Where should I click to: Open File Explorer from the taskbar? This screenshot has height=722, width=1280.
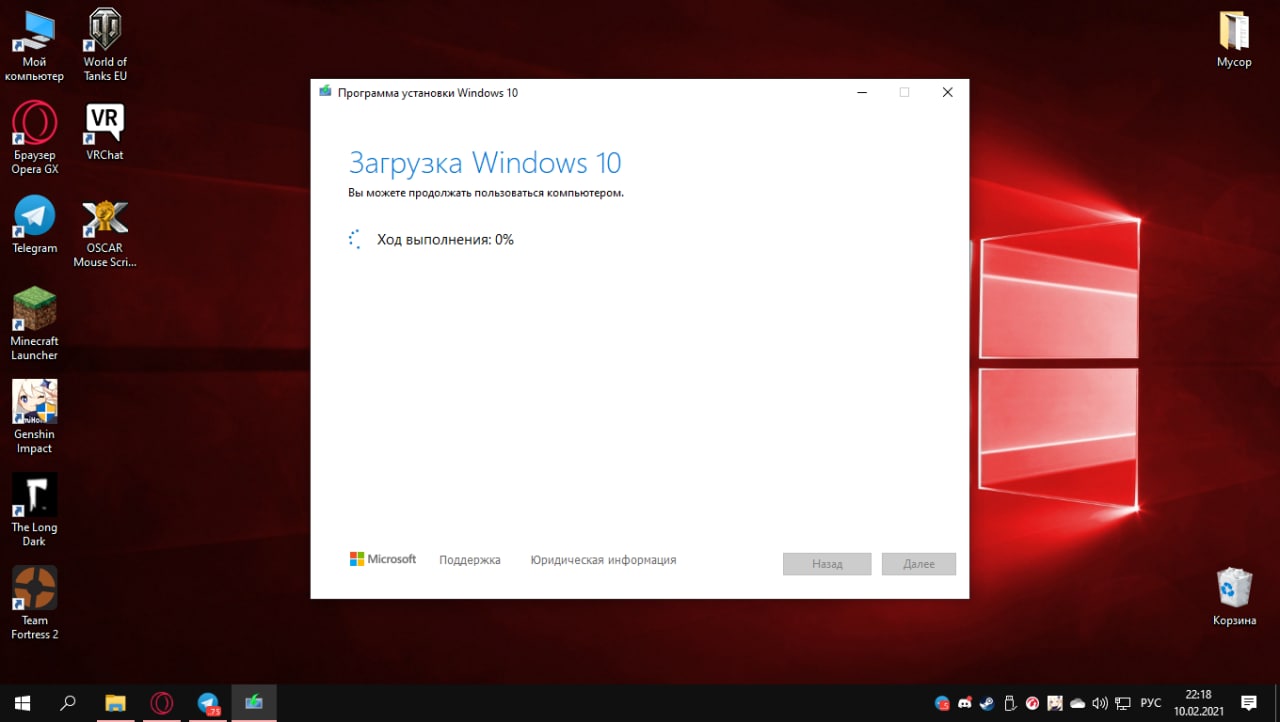tap(115, 703)
